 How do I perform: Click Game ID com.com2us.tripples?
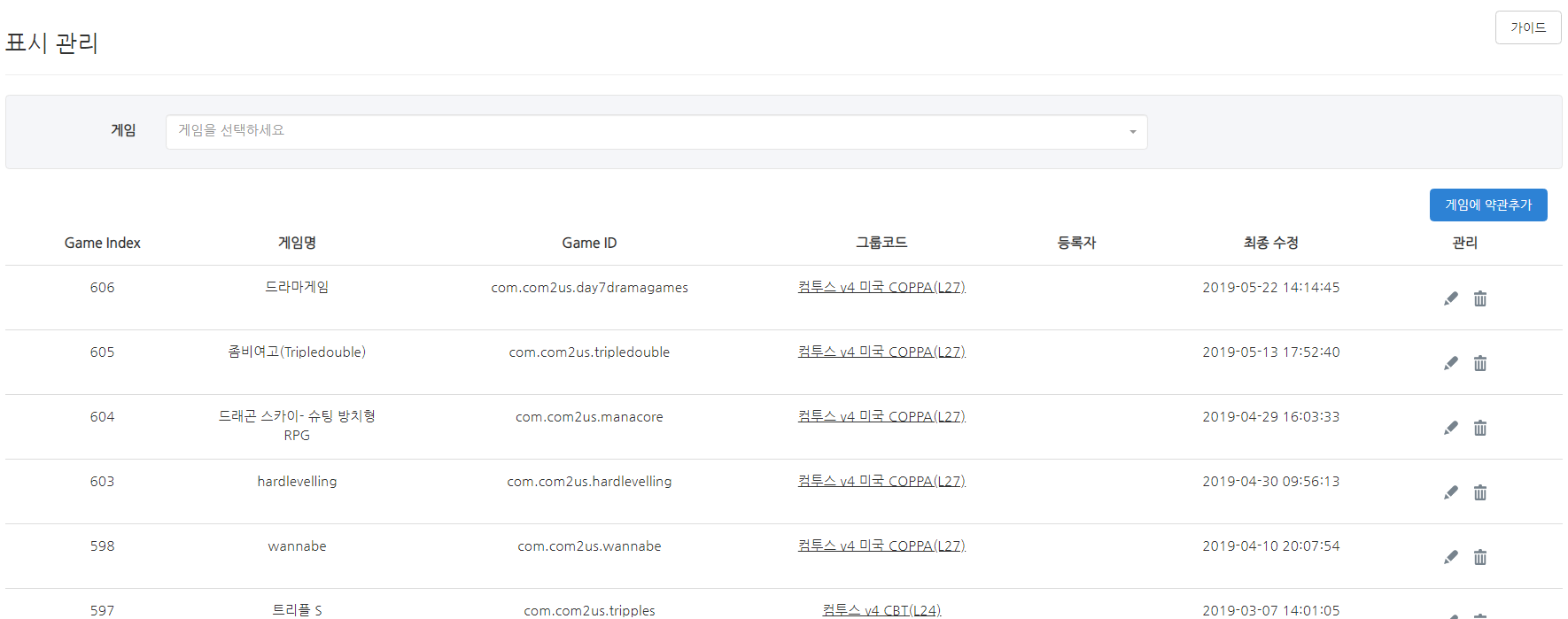pyautogui.click(x=589, y=610)
